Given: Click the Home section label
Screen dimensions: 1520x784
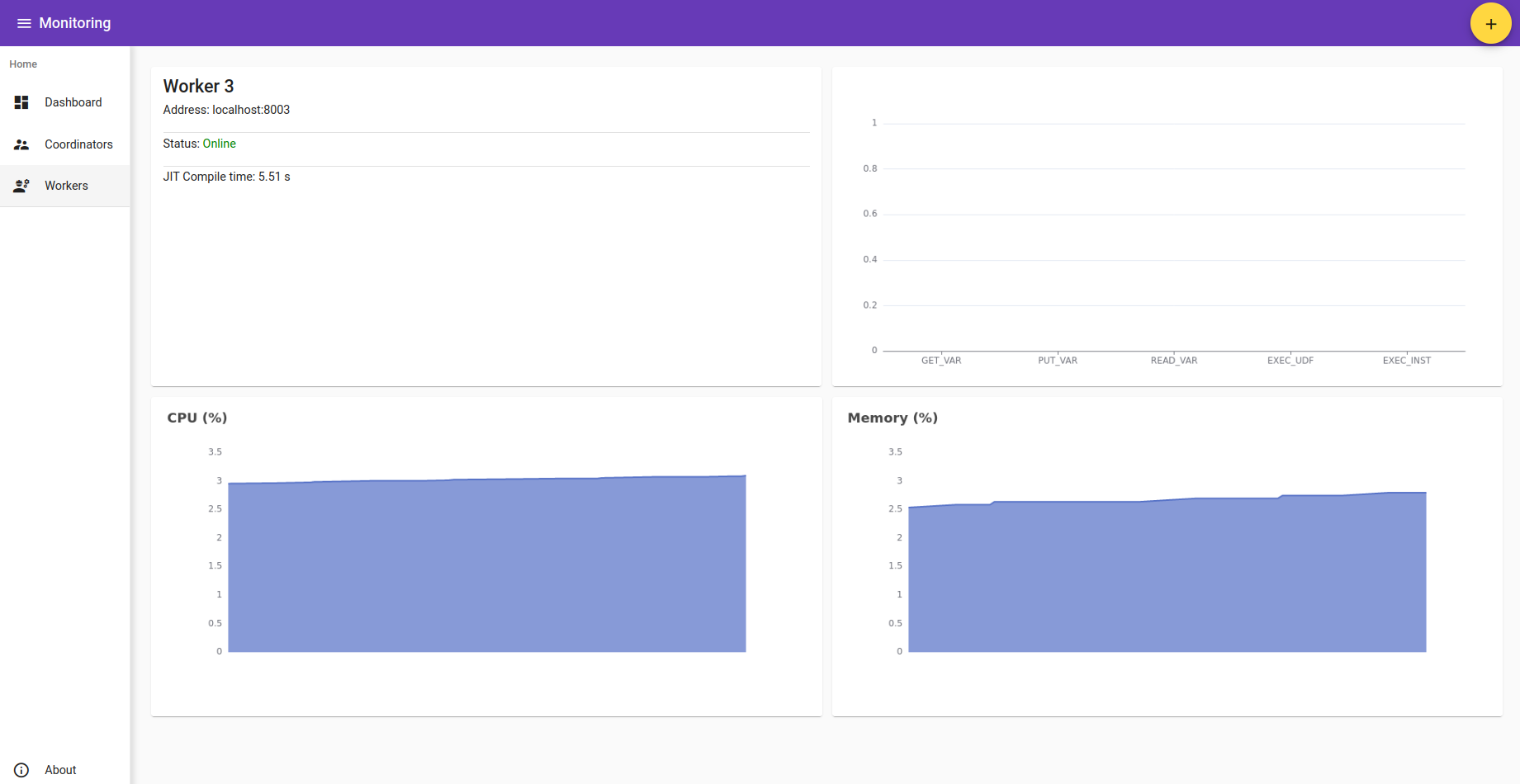Looking at the screenshot, I should point(23,64).
